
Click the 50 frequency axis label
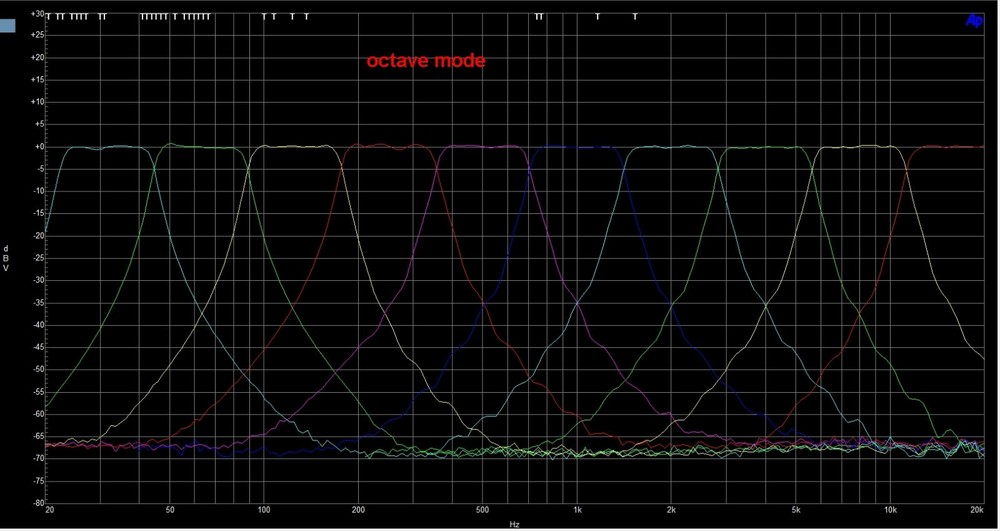point(170,511)
